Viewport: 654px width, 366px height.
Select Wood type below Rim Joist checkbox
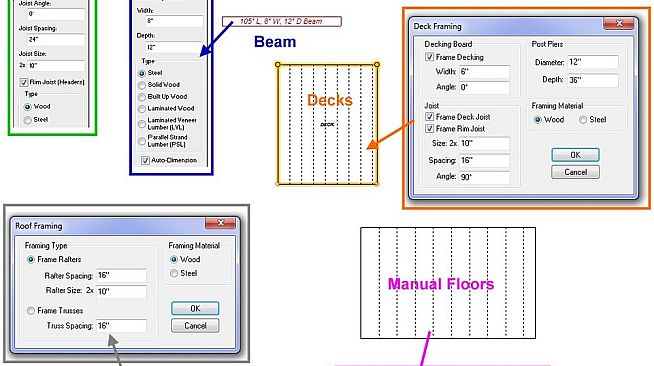[28, 107]
